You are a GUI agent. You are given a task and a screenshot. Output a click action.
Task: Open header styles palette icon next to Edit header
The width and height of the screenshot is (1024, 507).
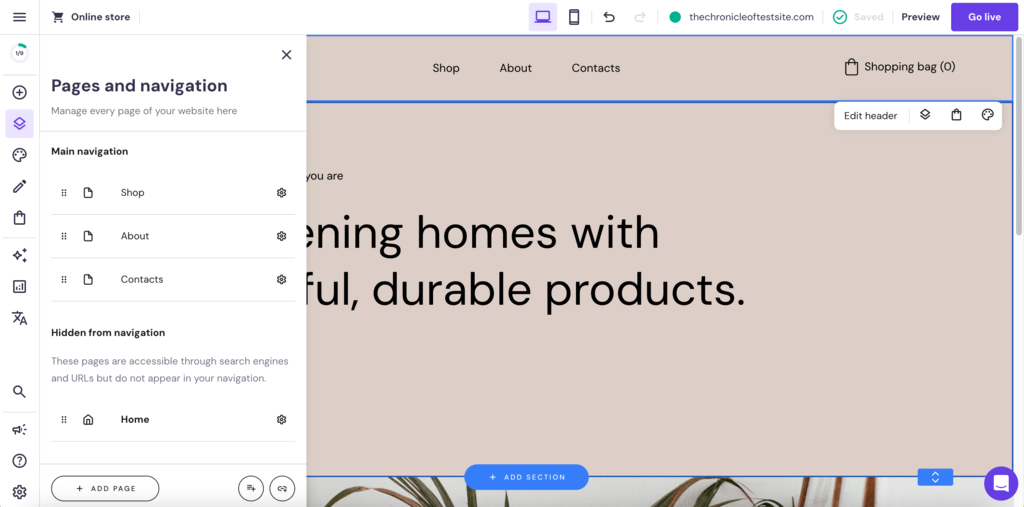point(987,115)
